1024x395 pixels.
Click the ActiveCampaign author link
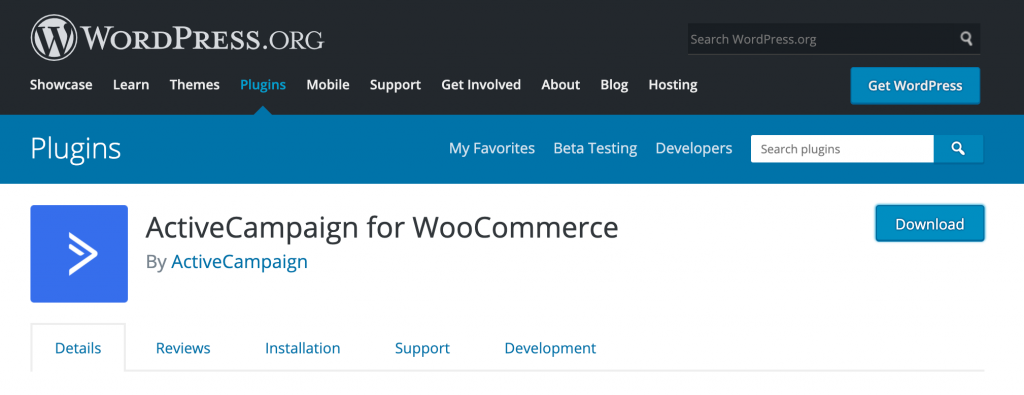239,262
